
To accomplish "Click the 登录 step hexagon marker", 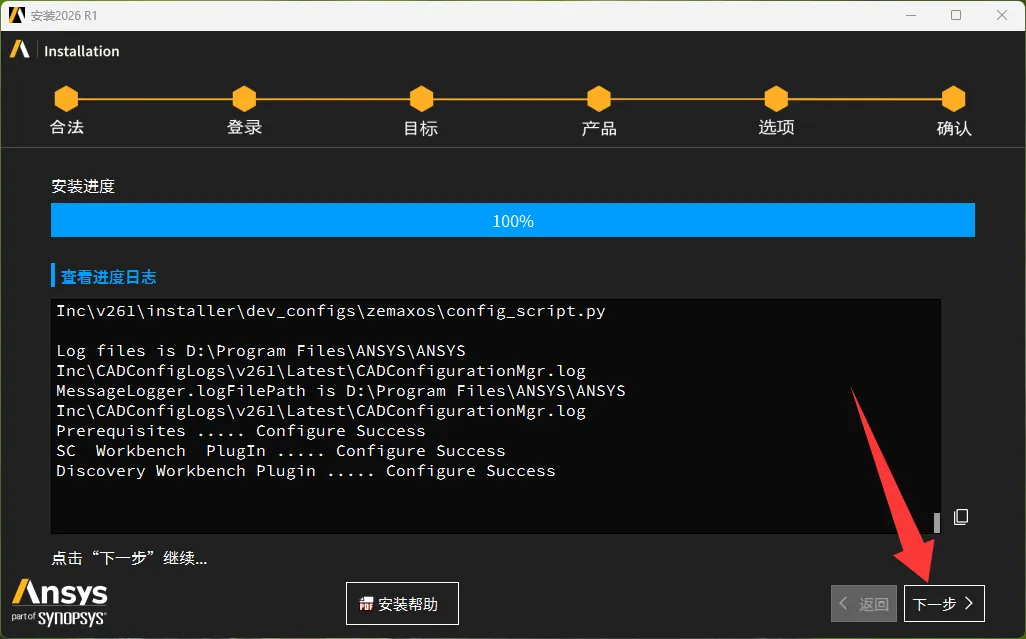I will tap(244, 99).
